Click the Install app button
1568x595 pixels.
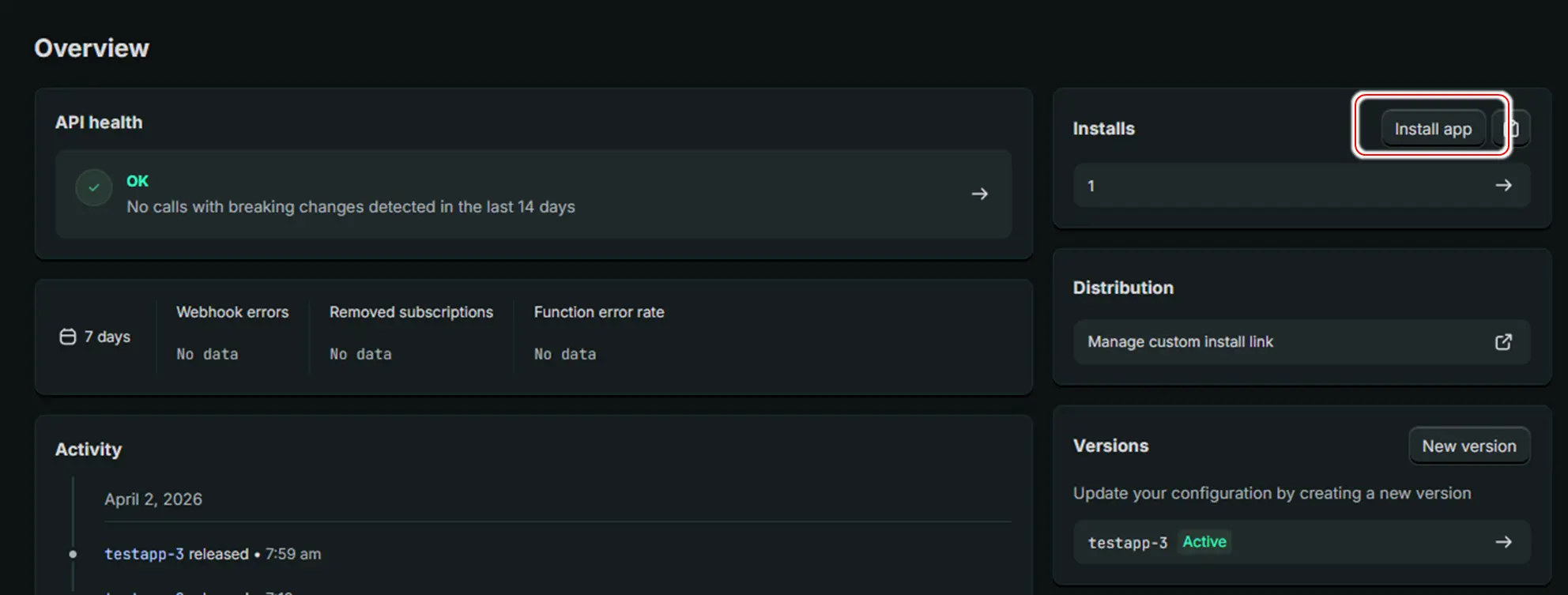coord(1432,129)
